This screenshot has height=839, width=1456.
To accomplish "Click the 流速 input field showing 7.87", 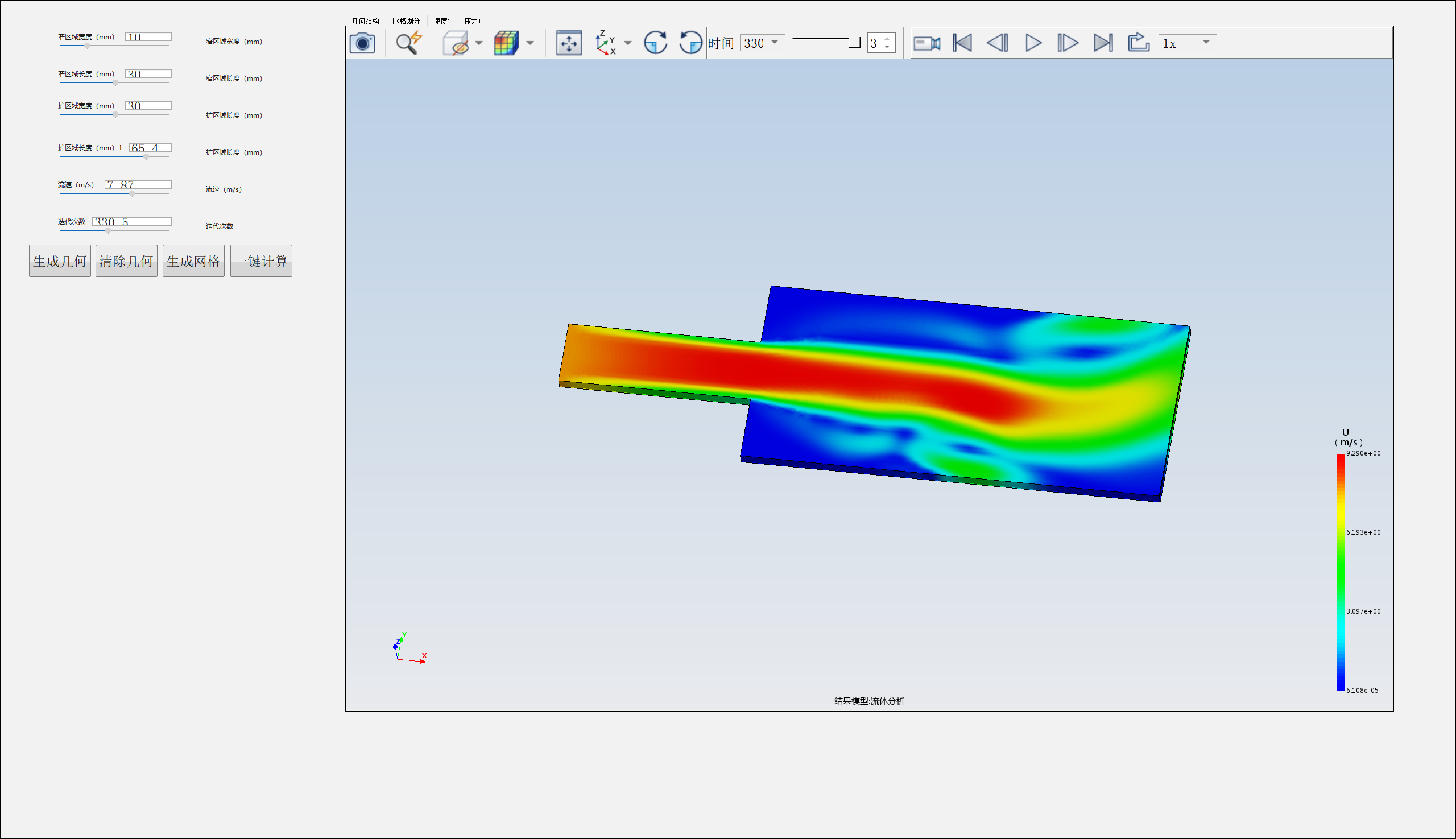I will [x=138, y=184].
